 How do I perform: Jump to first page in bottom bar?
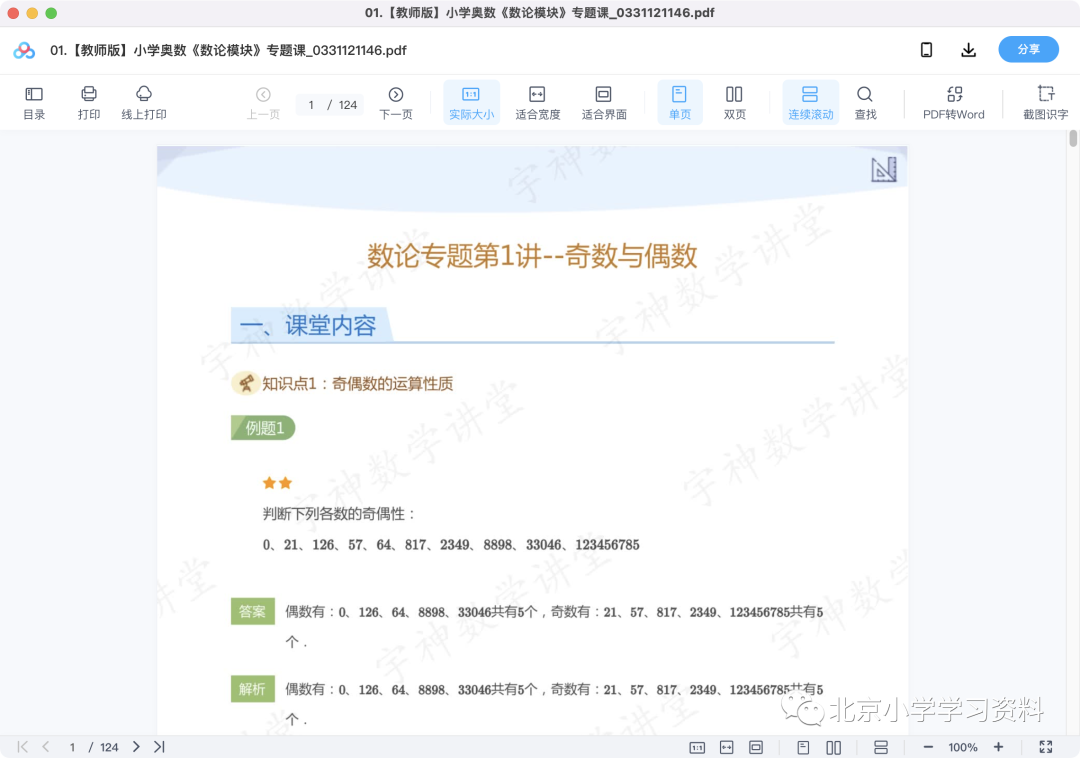(x=23, y=747)
